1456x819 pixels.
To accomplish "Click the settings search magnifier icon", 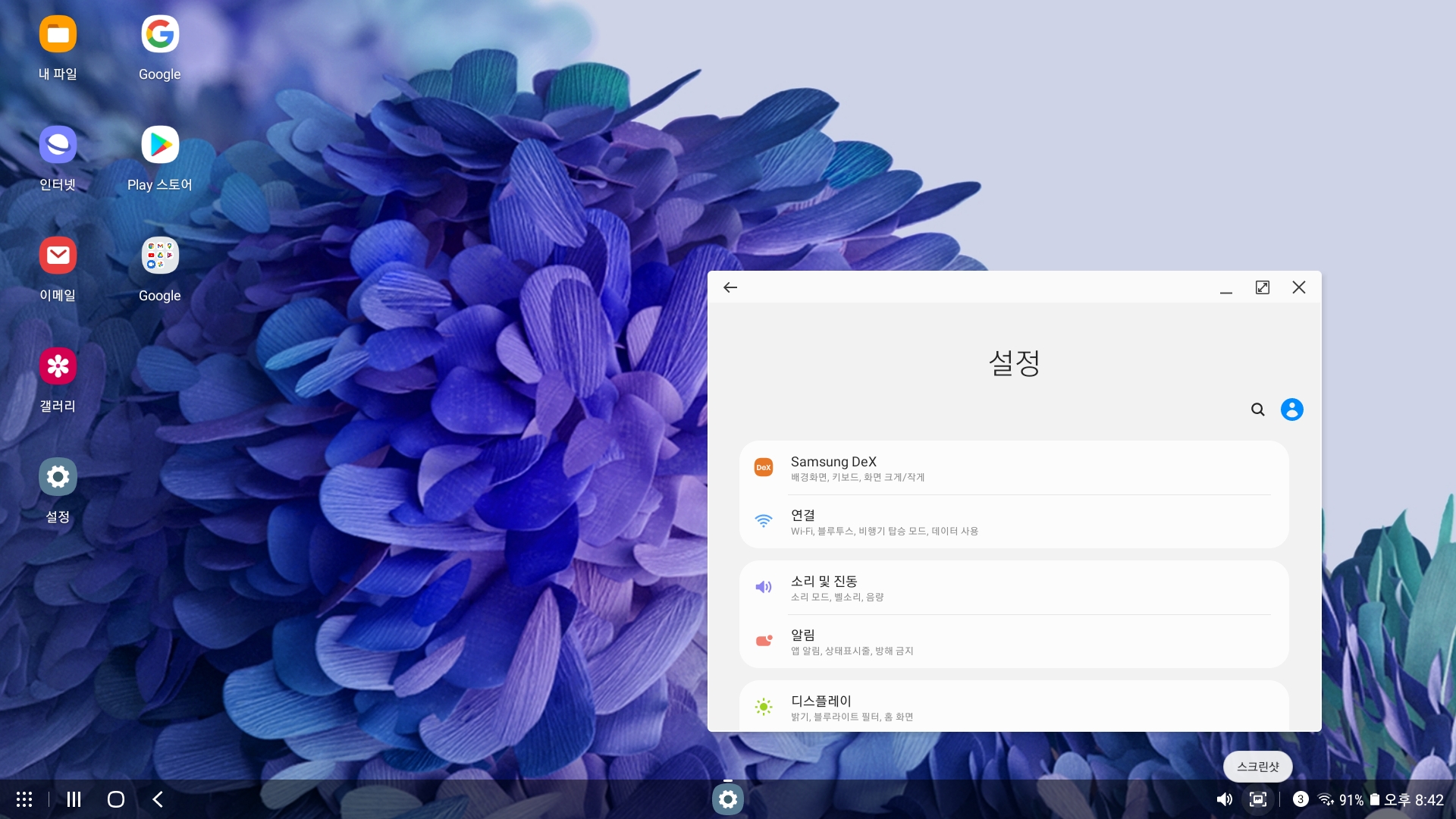I will [1257, 409].
